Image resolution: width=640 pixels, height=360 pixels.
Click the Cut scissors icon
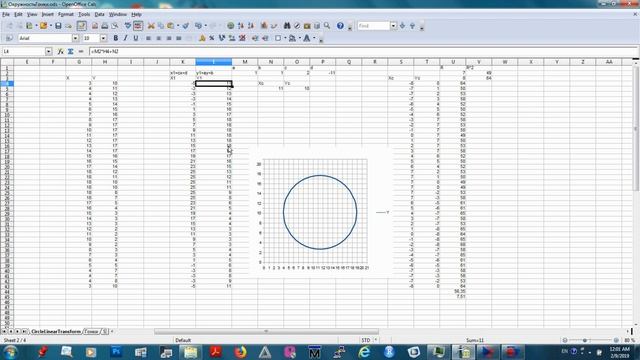(151, 26)
